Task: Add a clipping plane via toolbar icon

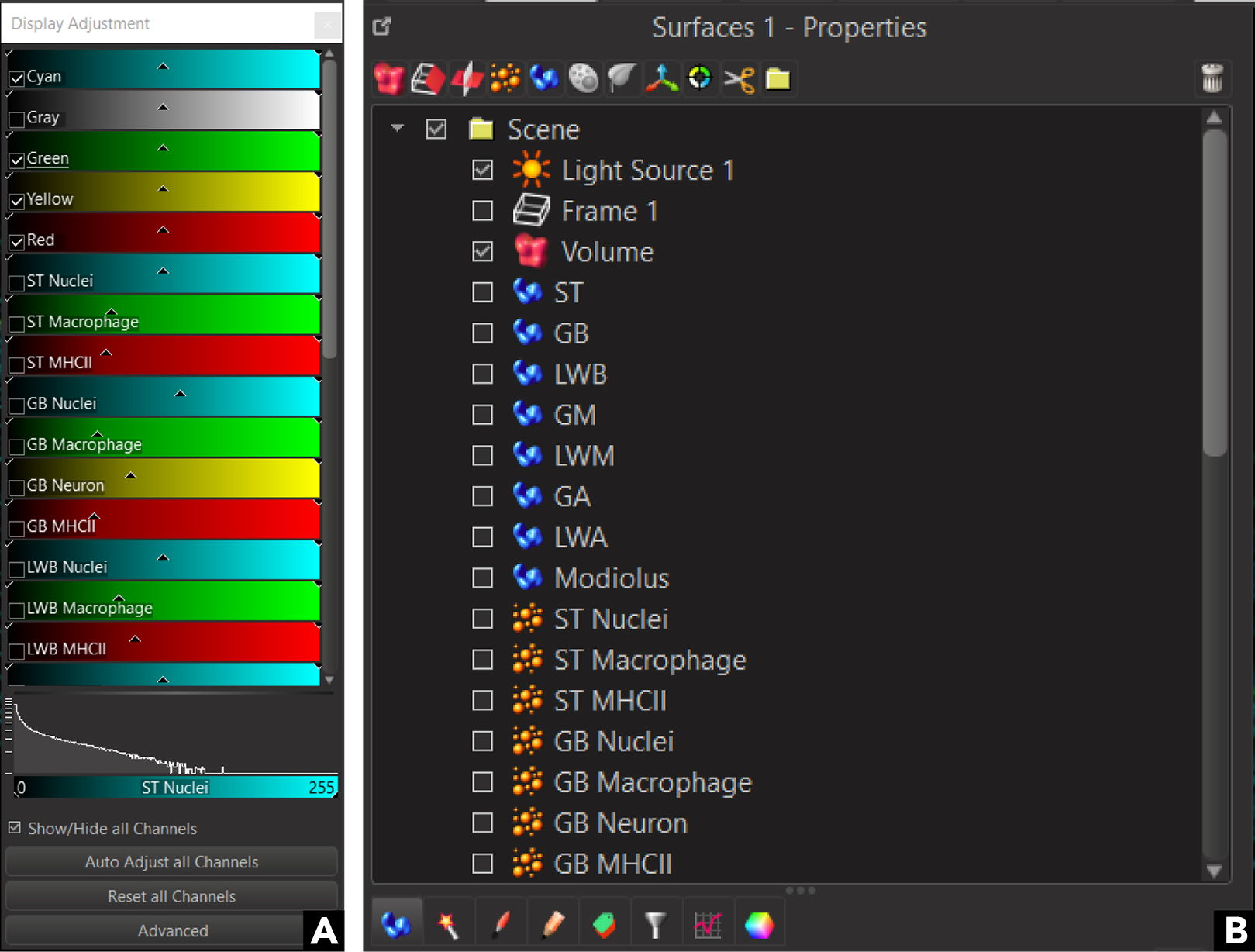Action: (467, 79)
